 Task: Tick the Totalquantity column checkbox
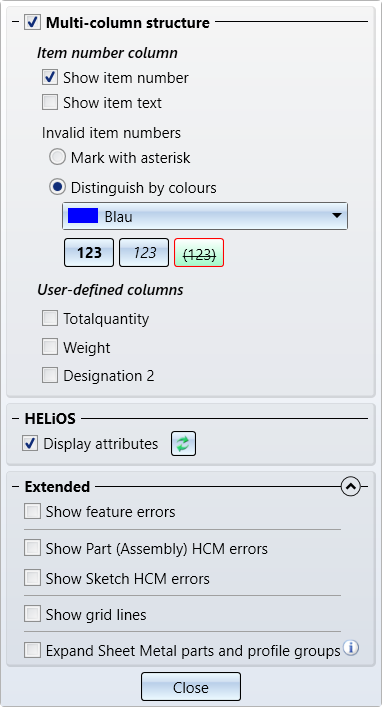click(50, 318)
